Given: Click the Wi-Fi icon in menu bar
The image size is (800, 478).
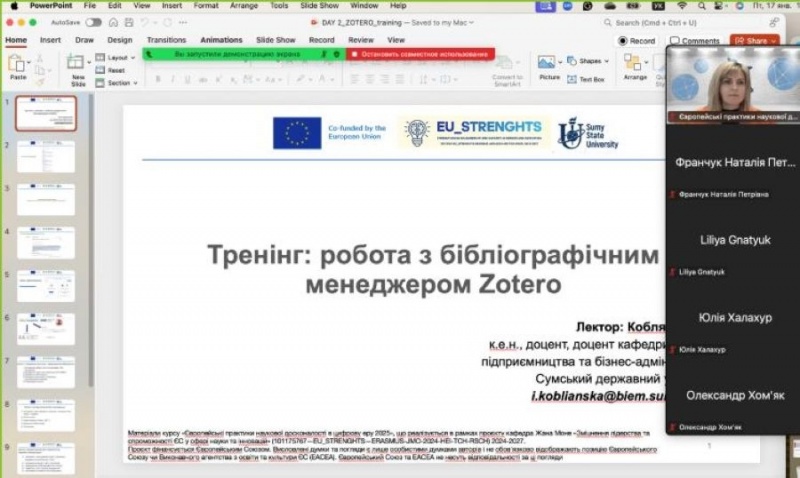Looking at the screenshot, I should 682,6.
